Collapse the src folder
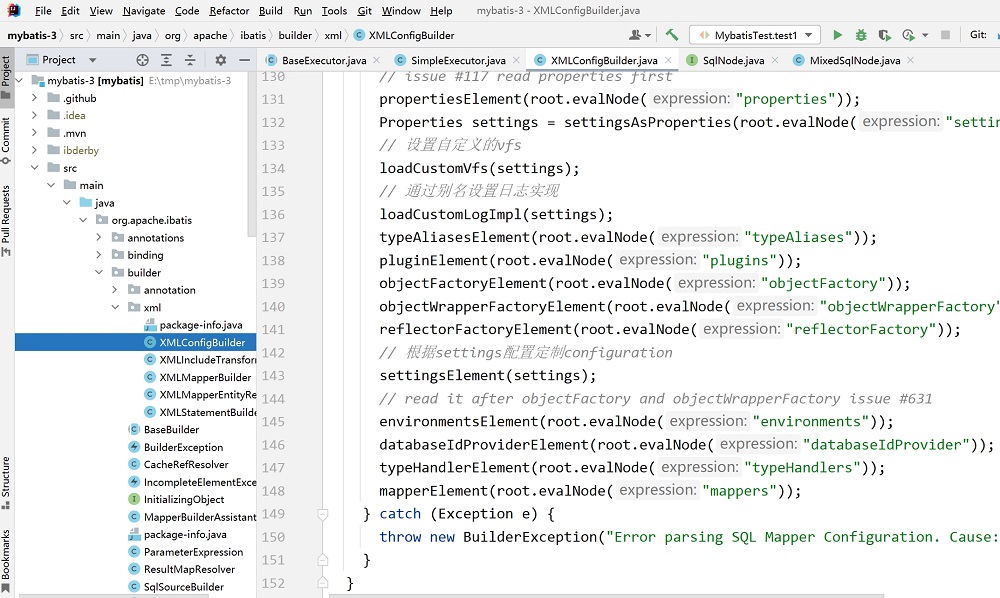 tap(34, 168)
